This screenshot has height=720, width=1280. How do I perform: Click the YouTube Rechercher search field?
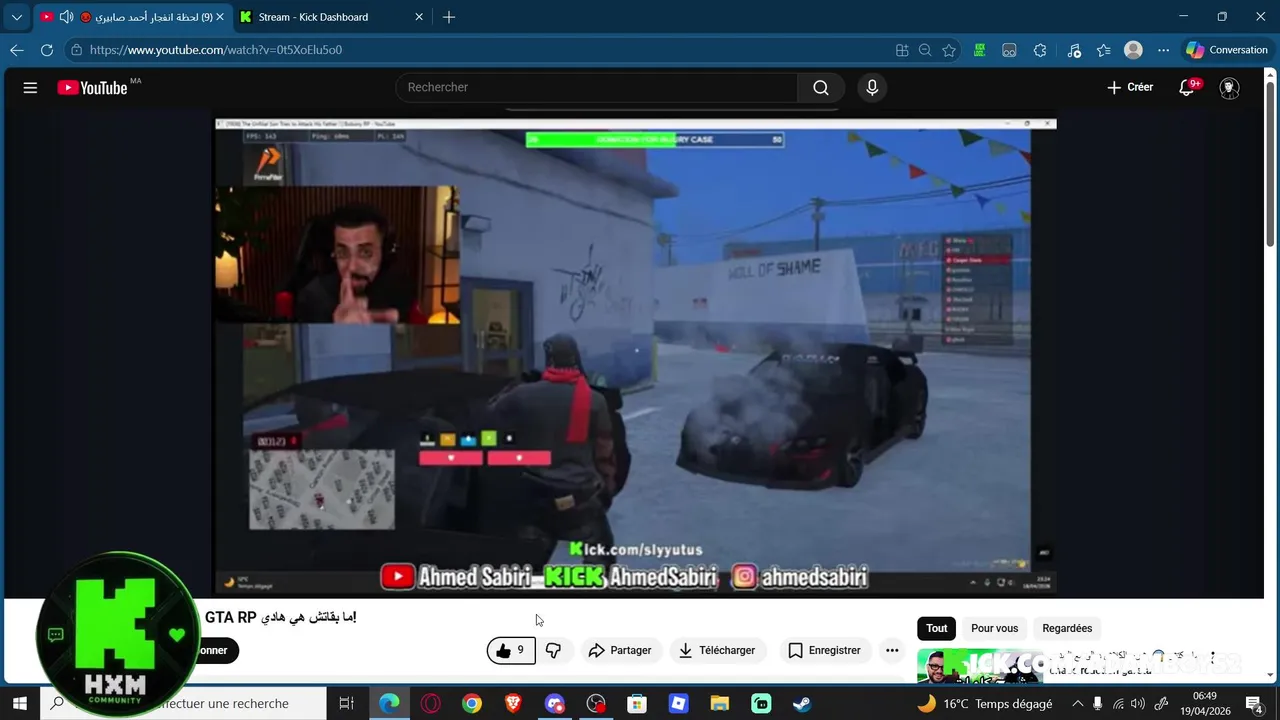coord(596,88)
